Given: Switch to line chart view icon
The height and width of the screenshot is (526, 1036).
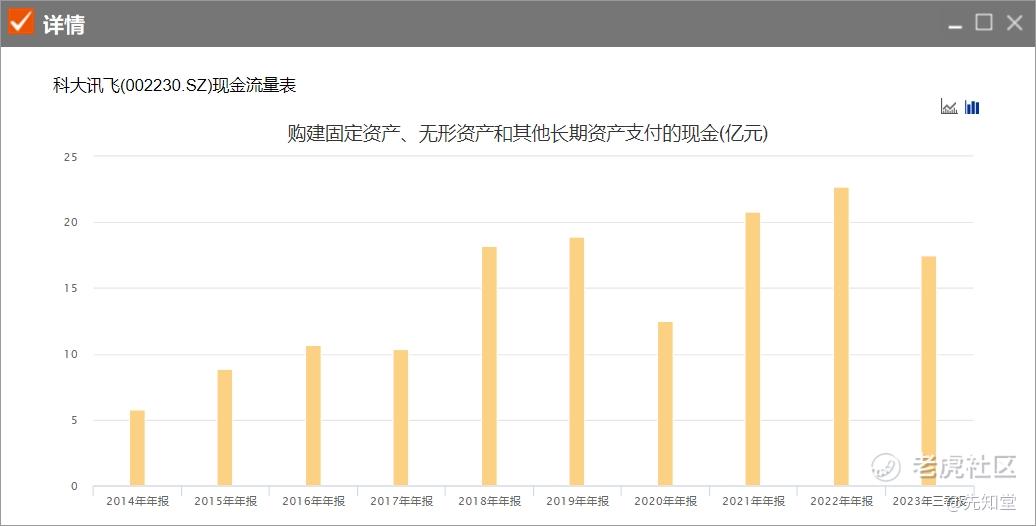Looking at the screenshot, I should pyautogui.click(x=949, y=106).
